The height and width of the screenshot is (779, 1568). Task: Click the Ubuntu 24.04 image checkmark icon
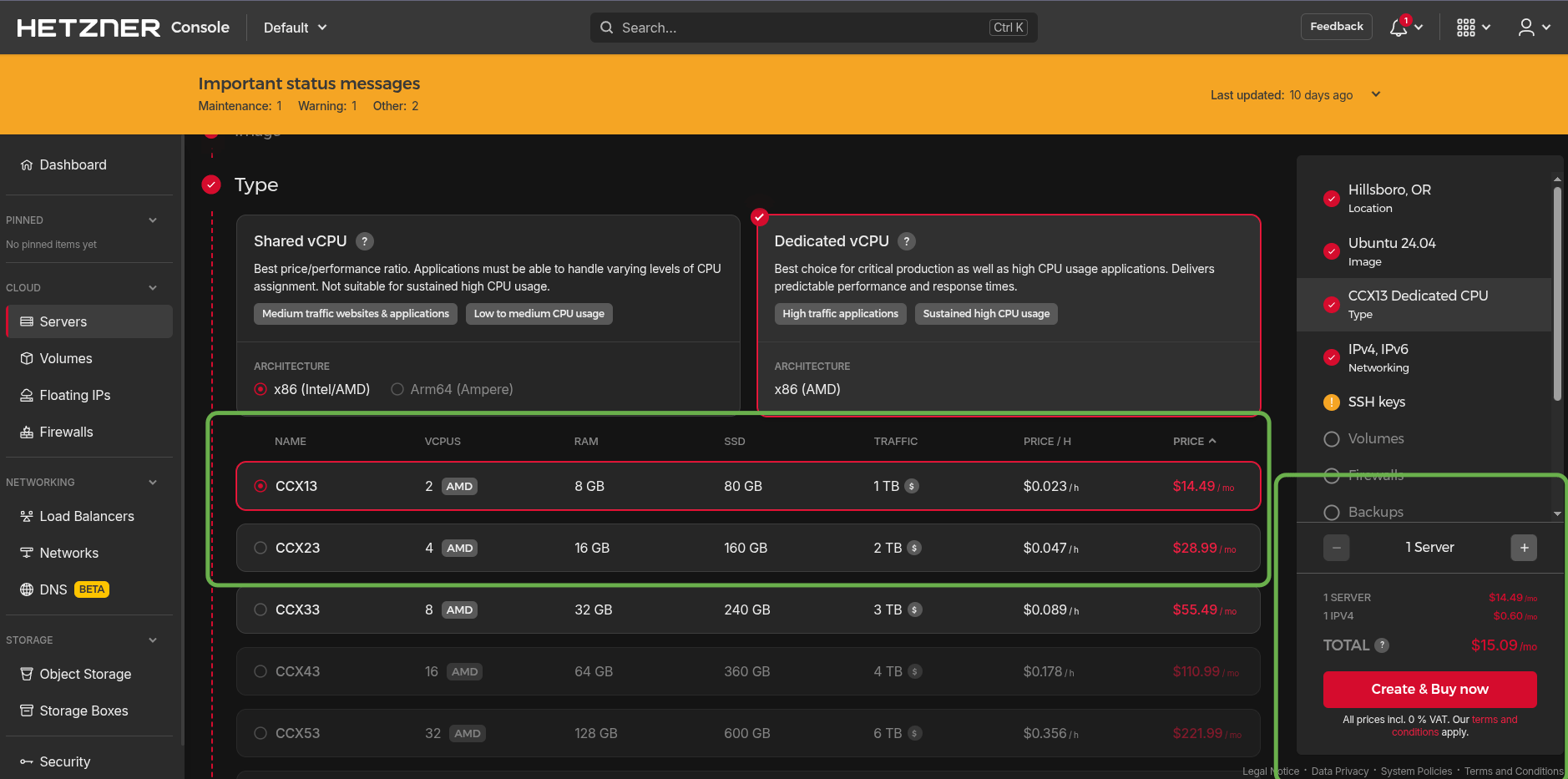pyautogui.click(x=1332, y=251)
